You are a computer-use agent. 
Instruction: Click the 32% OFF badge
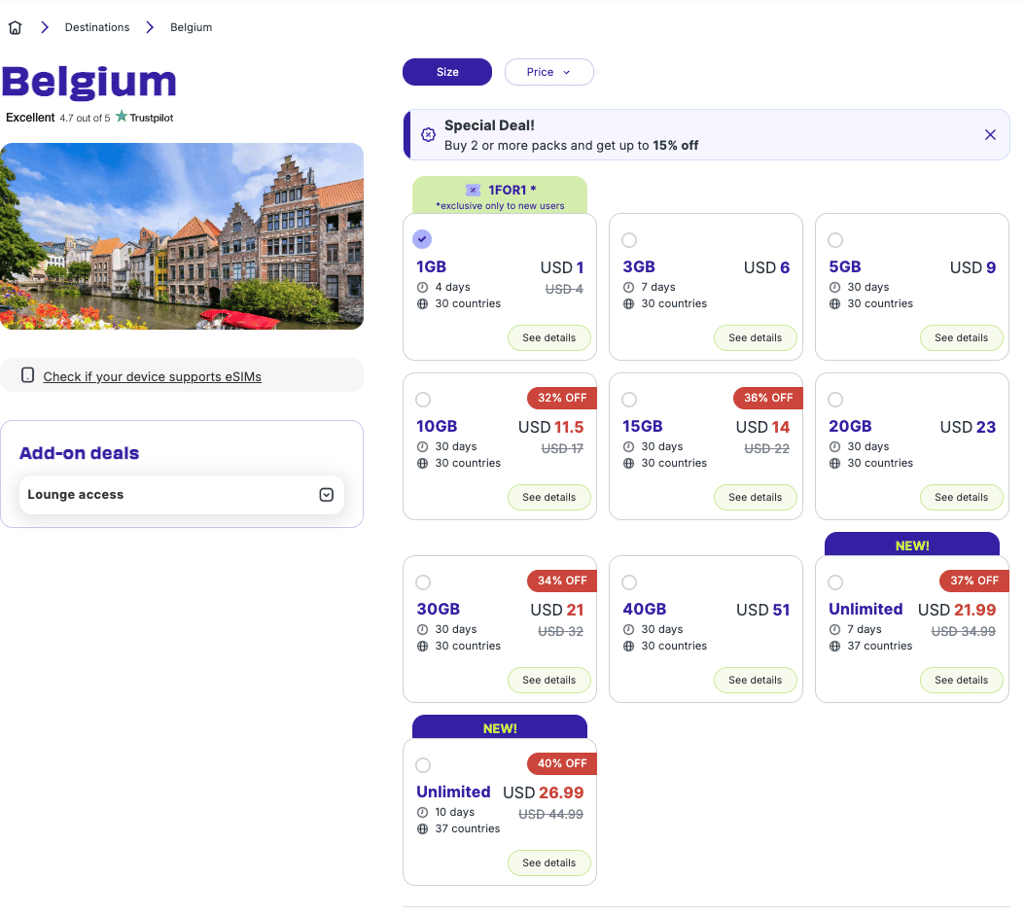(562, 398)
